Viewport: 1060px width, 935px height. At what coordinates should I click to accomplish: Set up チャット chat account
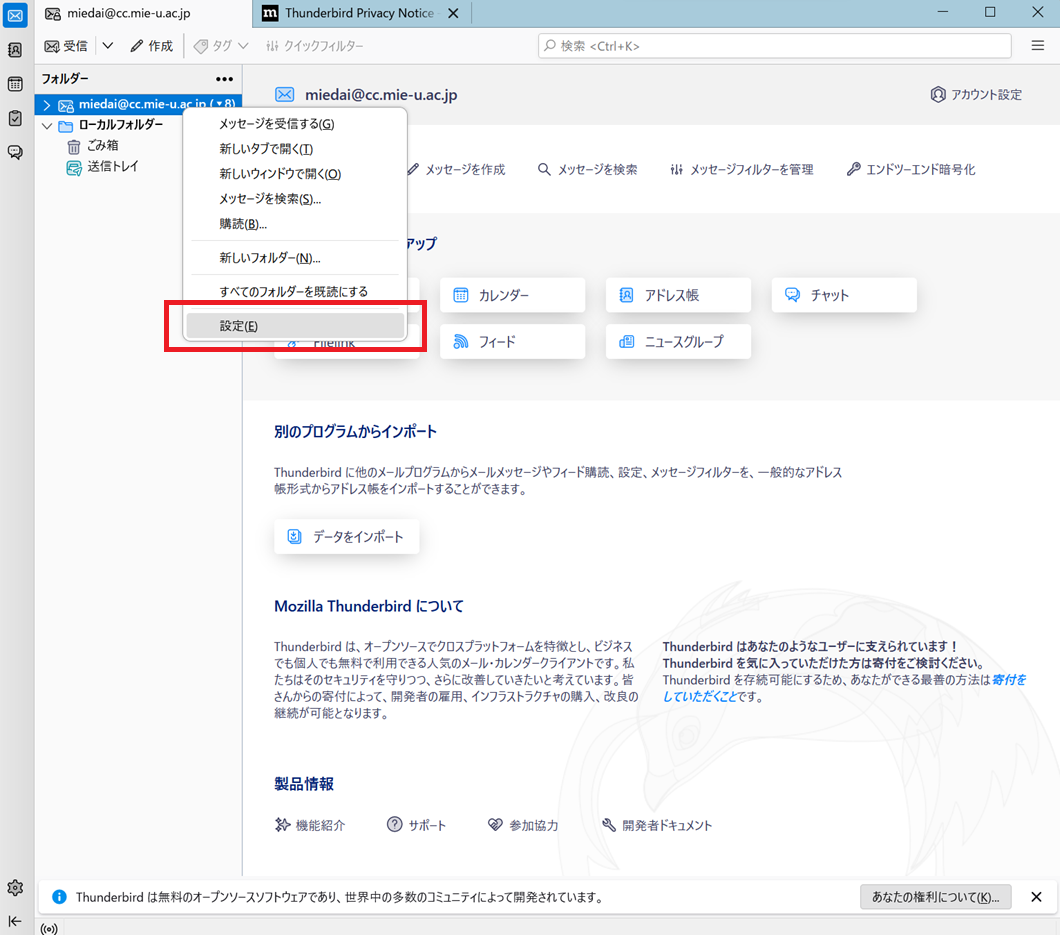844,295
